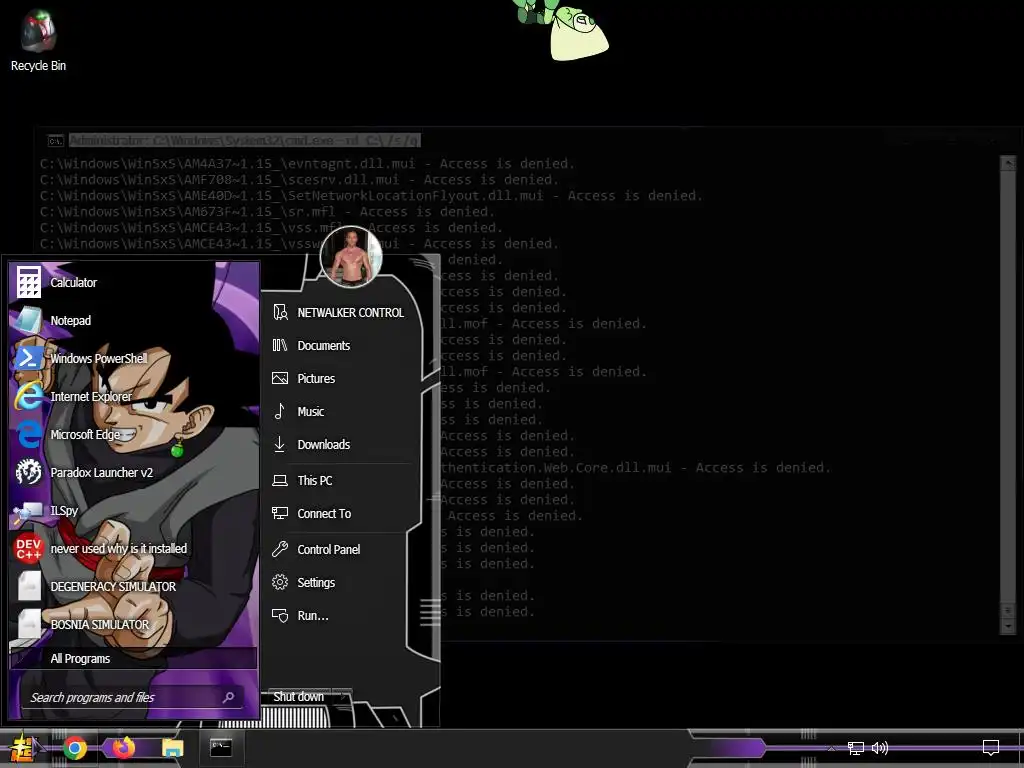1024x768 pixels.
Task: Click the Start button on the taskbar
Action: click(22, 748)
